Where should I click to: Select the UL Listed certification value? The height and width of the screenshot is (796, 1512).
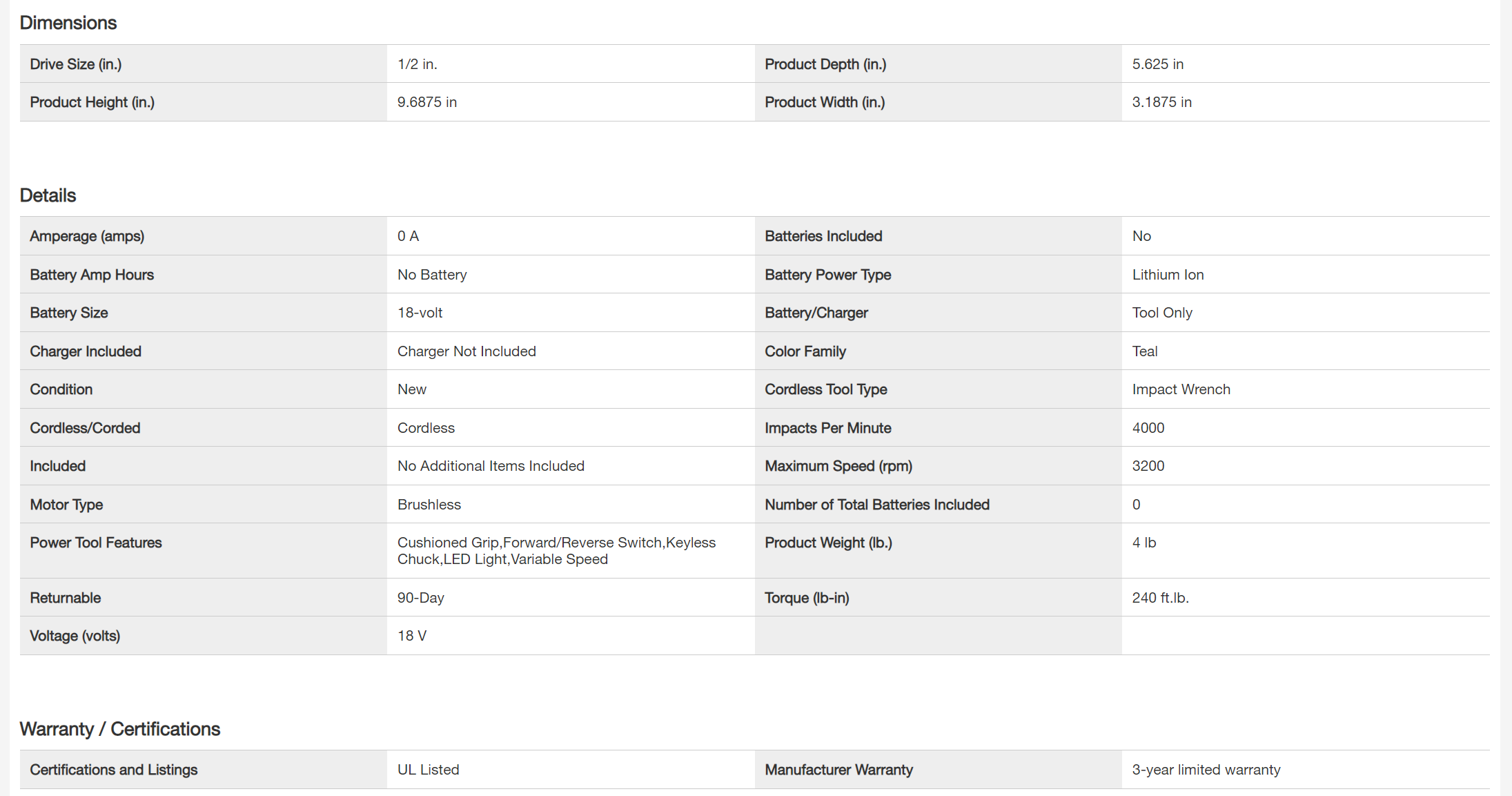tap(428, 770)
